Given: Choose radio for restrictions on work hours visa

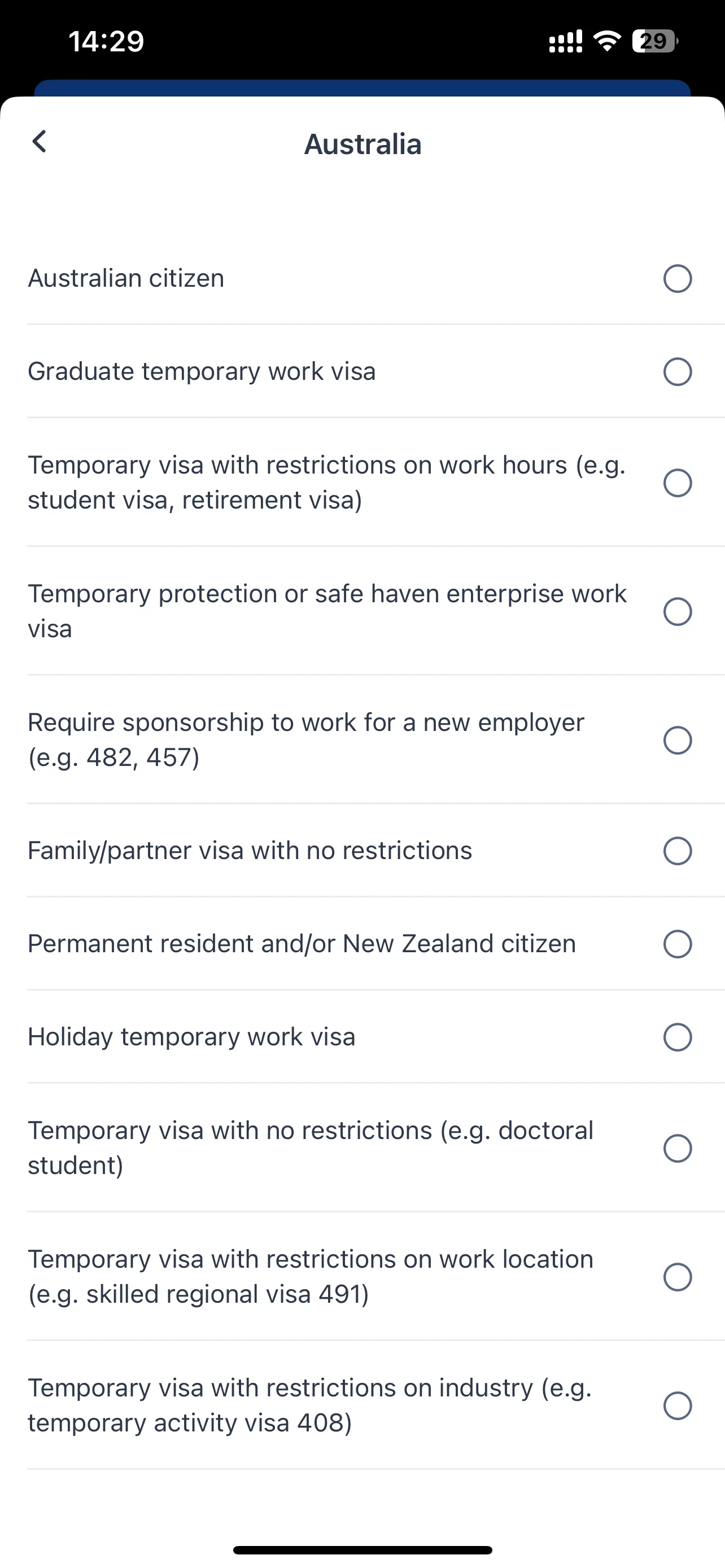Looking at the screenshot, I should (678, 483).
